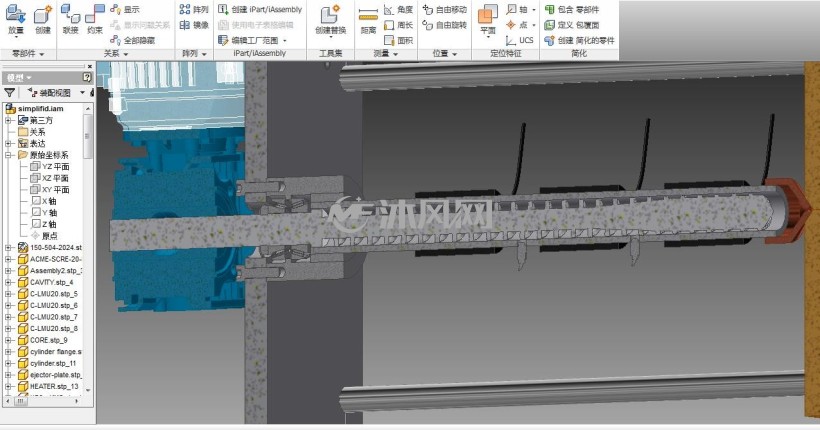Image resolution: width=820 pixels, height=430 pixels.
Task: Select Z 轴 in the browser
Action: click(x=44, y=224)
